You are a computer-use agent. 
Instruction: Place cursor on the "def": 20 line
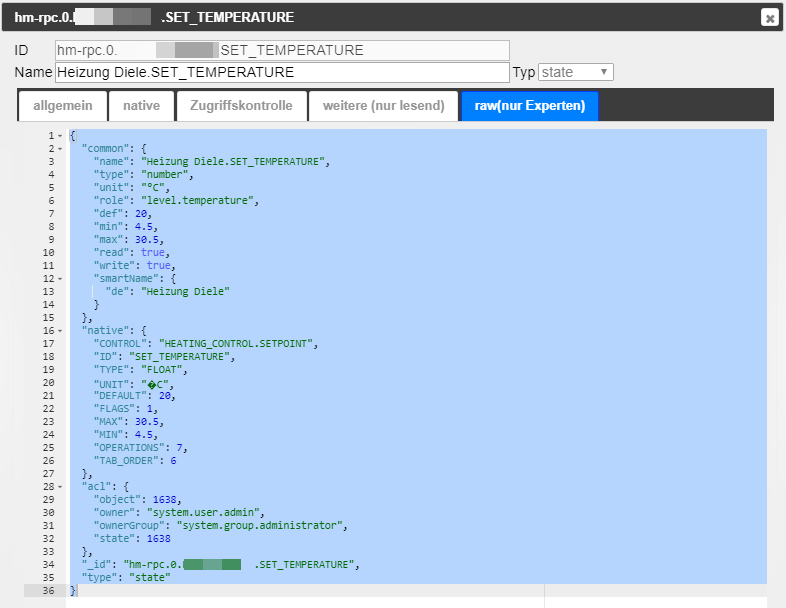tap(121, 214)
